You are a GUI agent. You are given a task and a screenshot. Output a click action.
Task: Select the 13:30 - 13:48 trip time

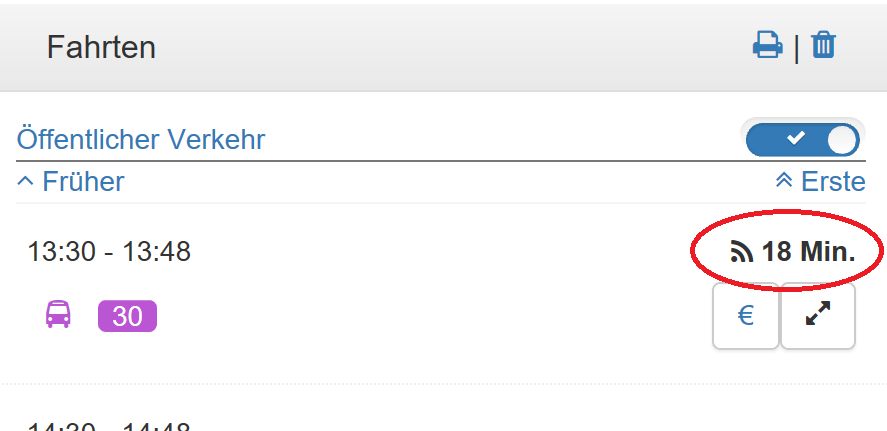point(109,251)
